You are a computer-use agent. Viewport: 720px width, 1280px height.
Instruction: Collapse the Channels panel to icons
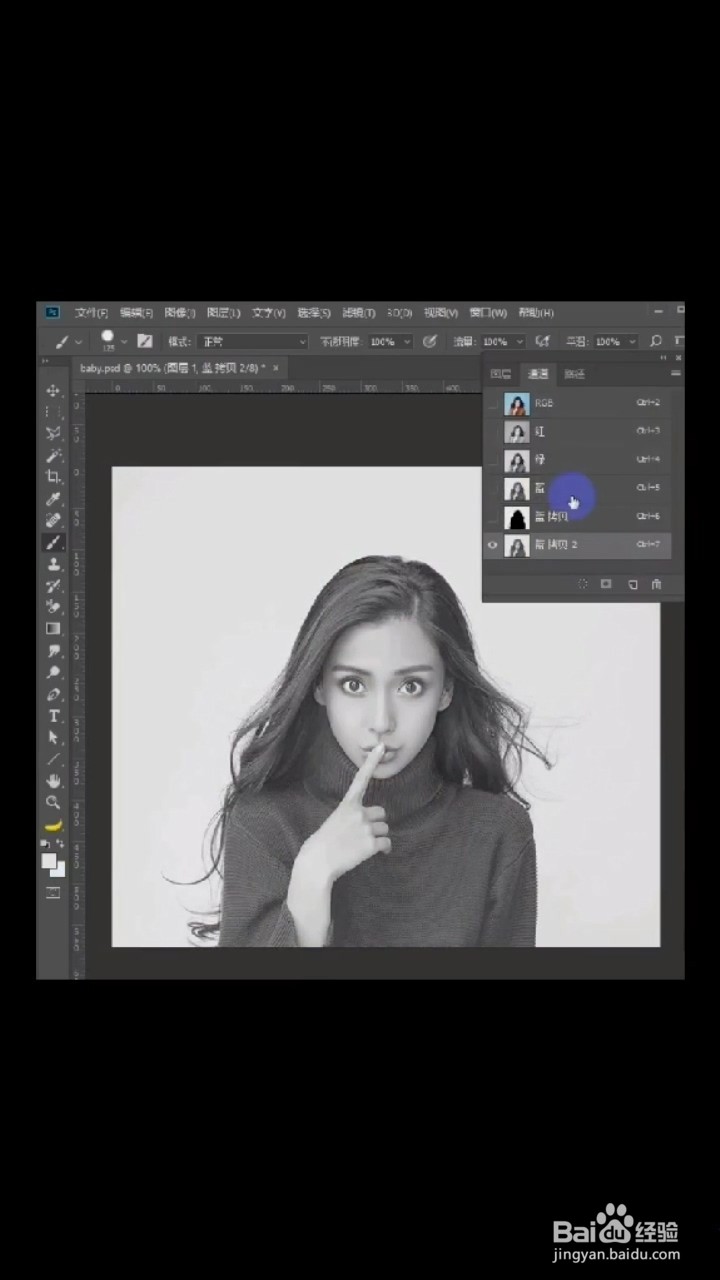[x=663, y=357]
